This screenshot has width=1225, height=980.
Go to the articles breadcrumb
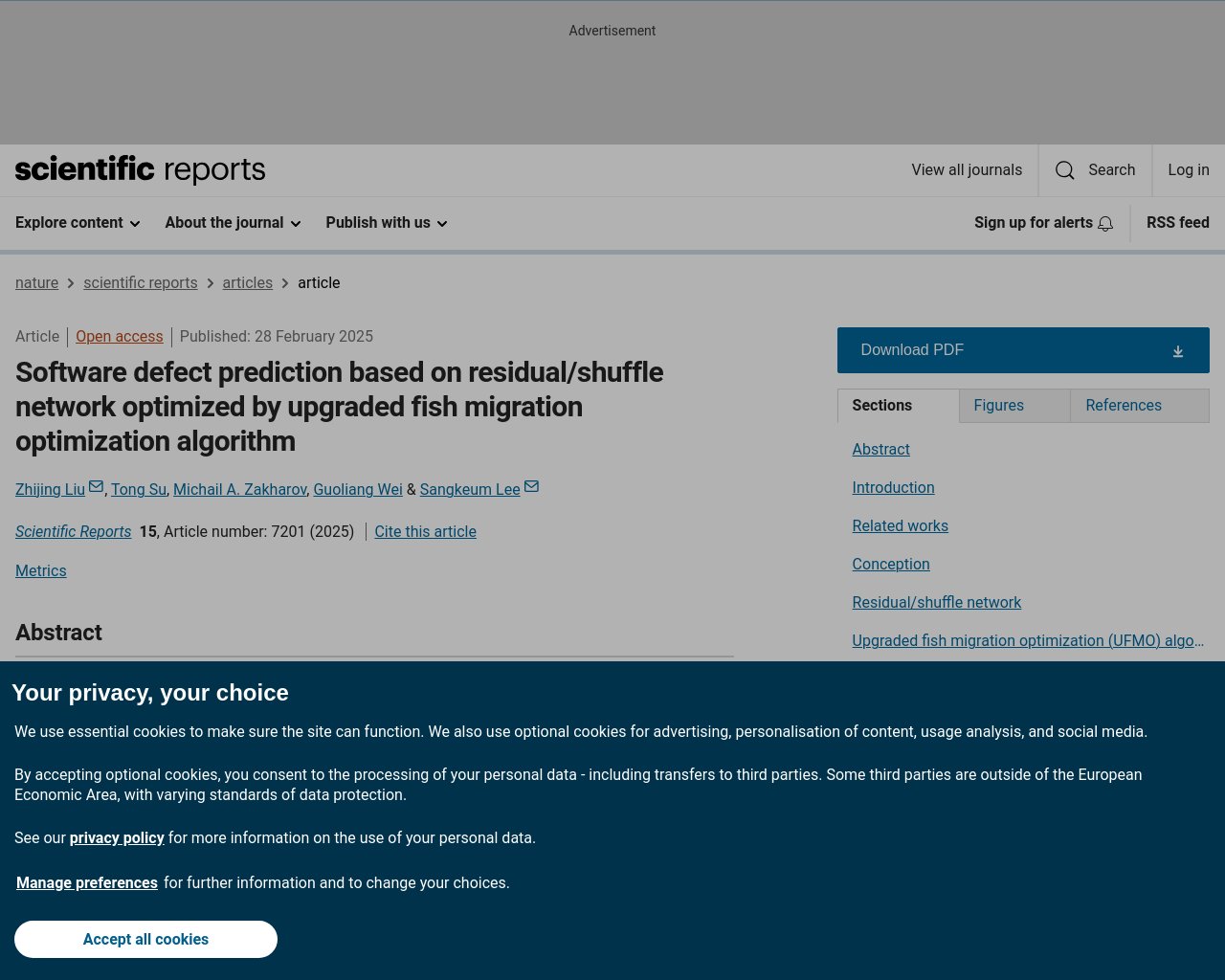coord(248,283)
